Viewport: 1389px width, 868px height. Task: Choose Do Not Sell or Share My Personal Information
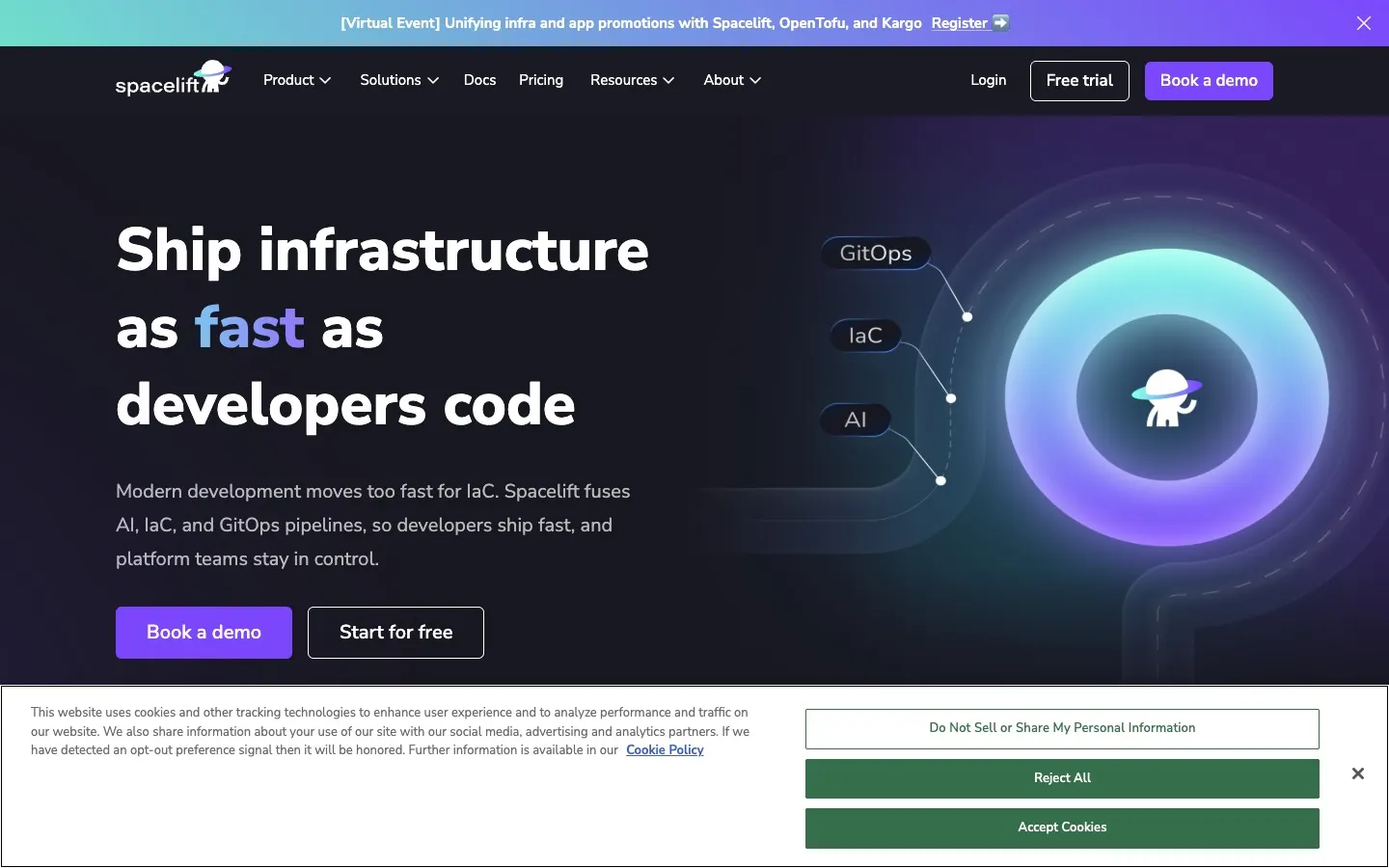tap(1062, 729)
